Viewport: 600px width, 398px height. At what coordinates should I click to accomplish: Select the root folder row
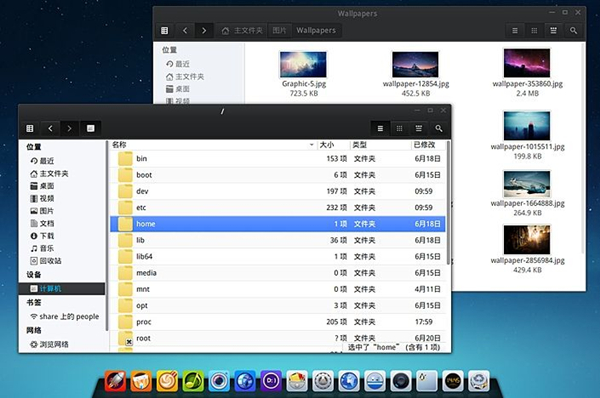click(x=278, y=338)
